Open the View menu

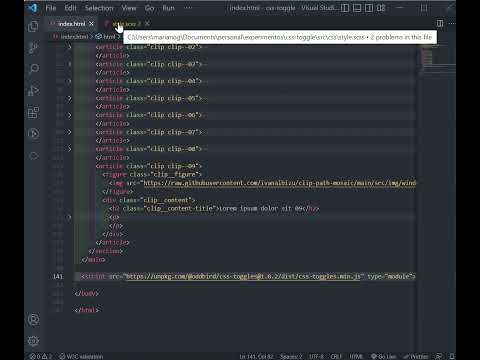pyautogui.click(x=129, y=8)
